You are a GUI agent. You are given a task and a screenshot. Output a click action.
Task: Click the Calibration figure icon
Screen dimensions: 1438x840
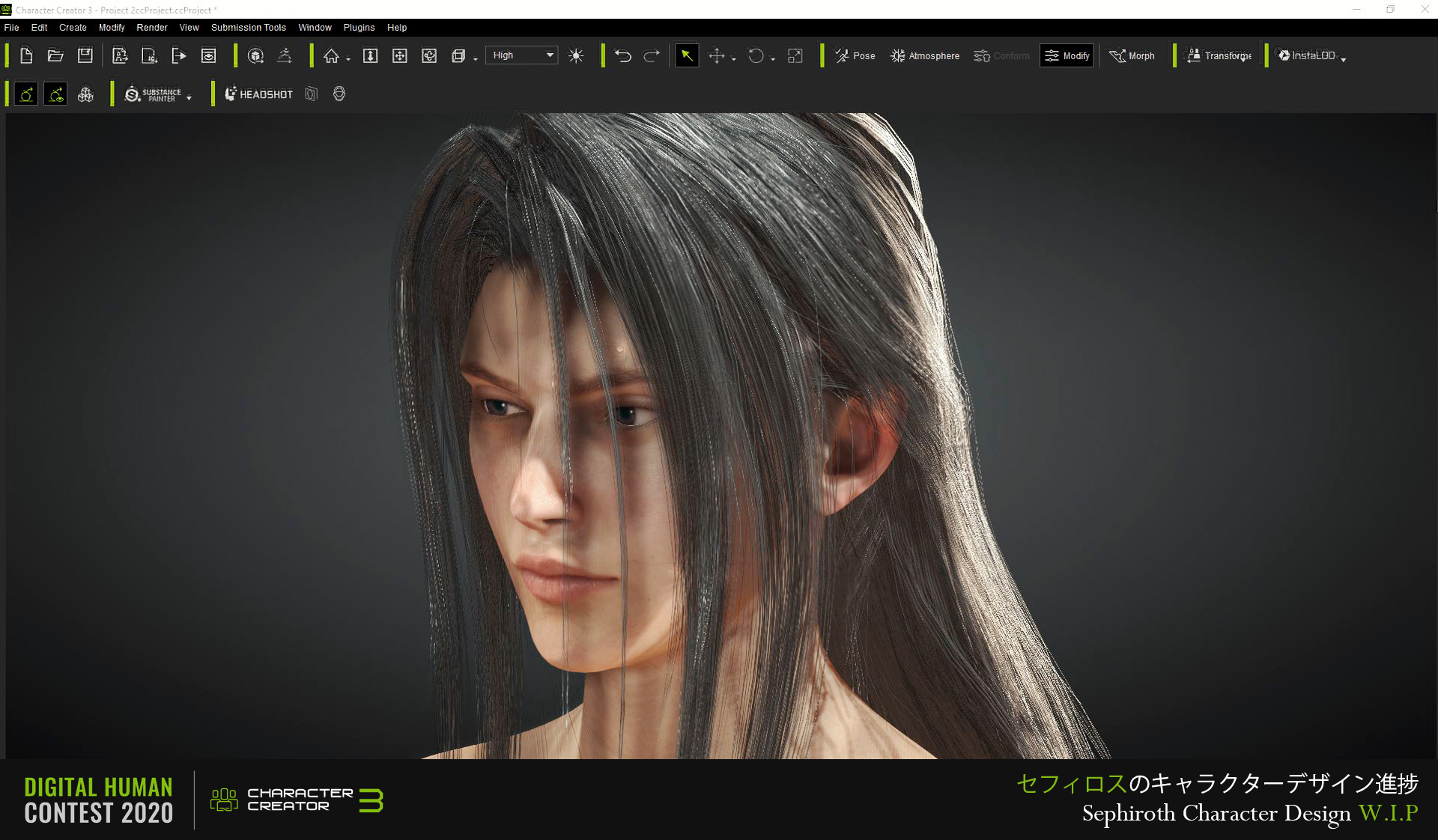pos(285,55)
